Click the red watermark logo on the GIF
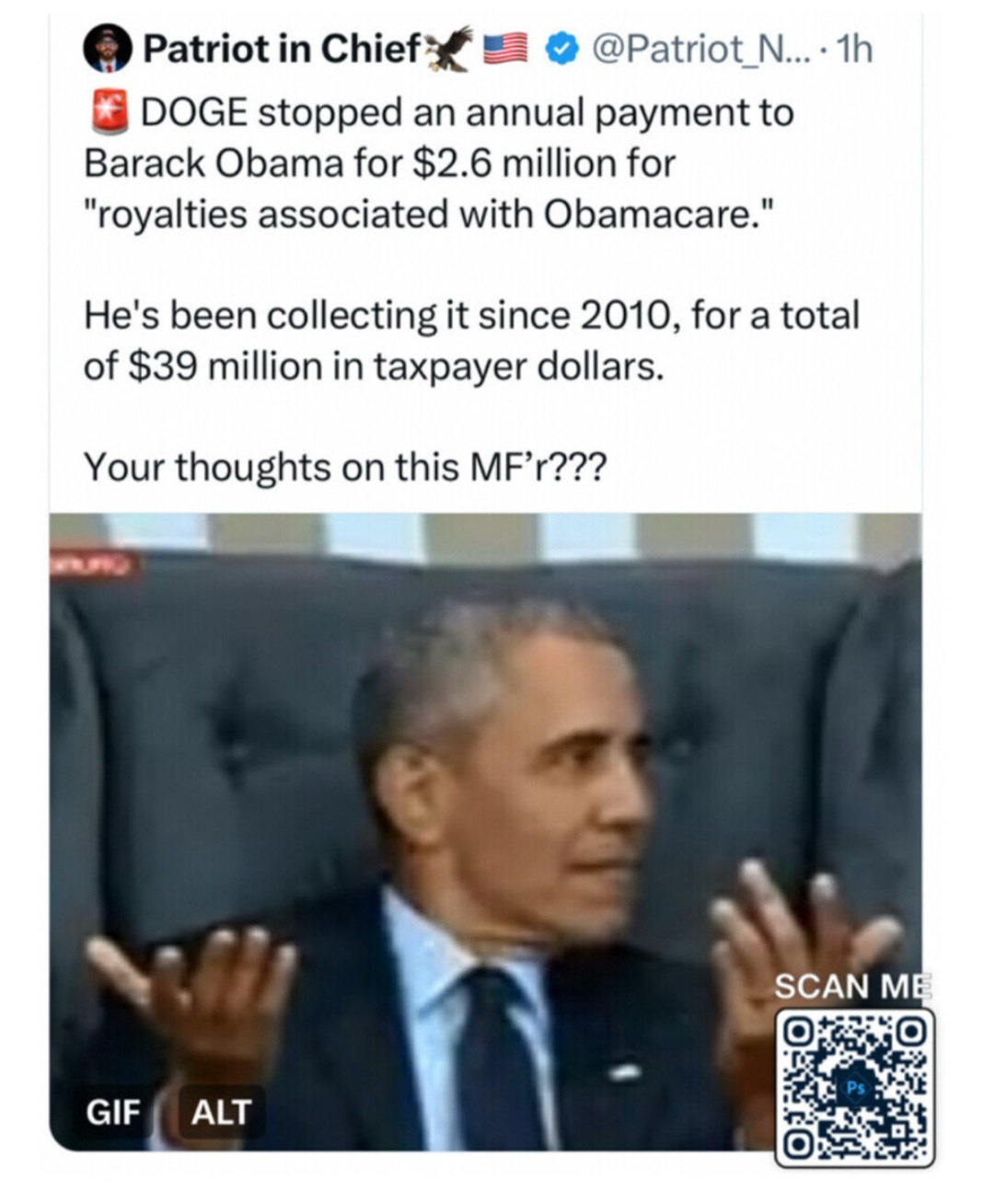 point(96,563)
